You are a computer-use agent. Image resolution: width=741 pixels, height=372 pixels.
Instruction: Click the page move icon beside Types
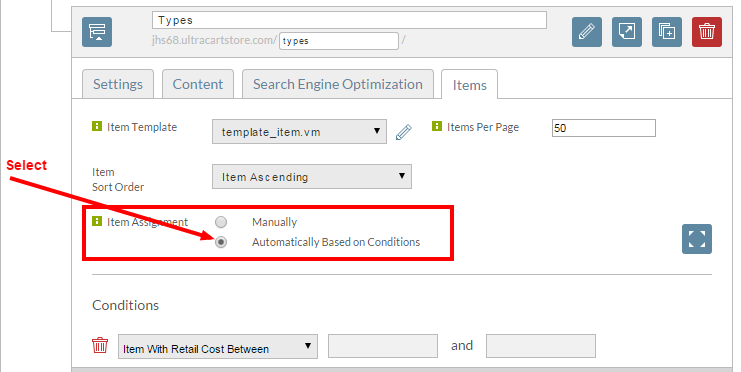coord(97,32)
